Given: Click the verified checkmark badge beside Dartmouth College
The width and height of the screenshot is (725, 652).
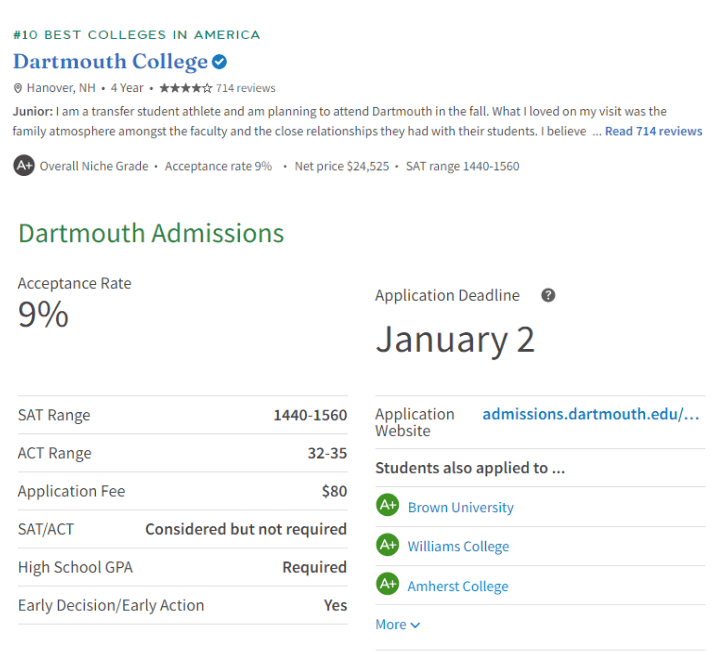Looking at the screenshot, I should [219, 62].
